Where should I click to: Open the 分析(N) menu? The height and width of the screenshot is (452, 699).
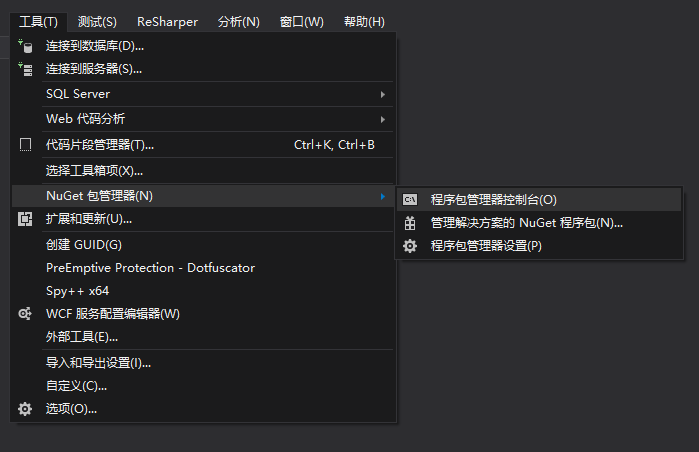238,22
